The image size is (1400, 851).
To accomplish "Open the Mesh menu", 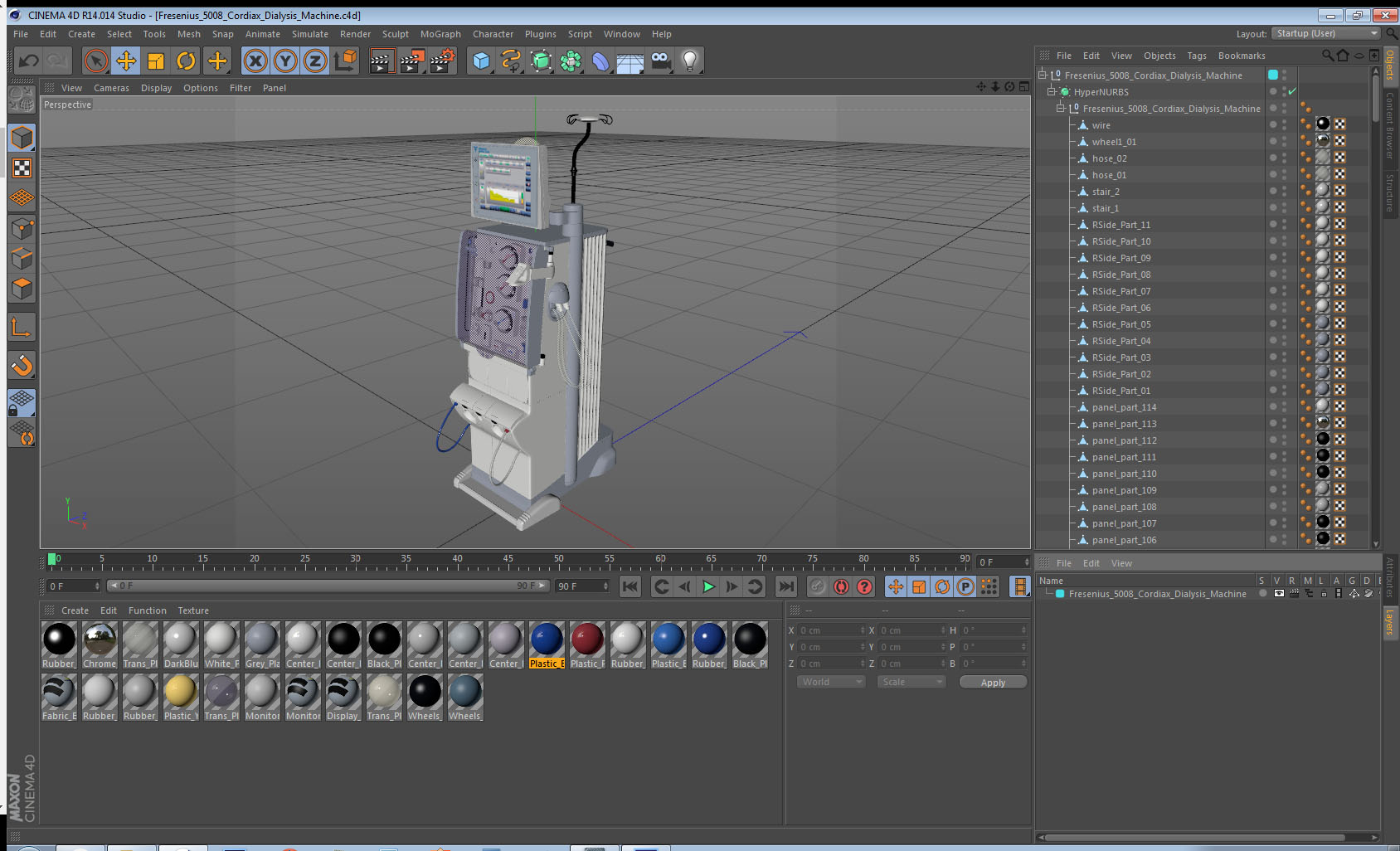I will click(x=189, y=34).
